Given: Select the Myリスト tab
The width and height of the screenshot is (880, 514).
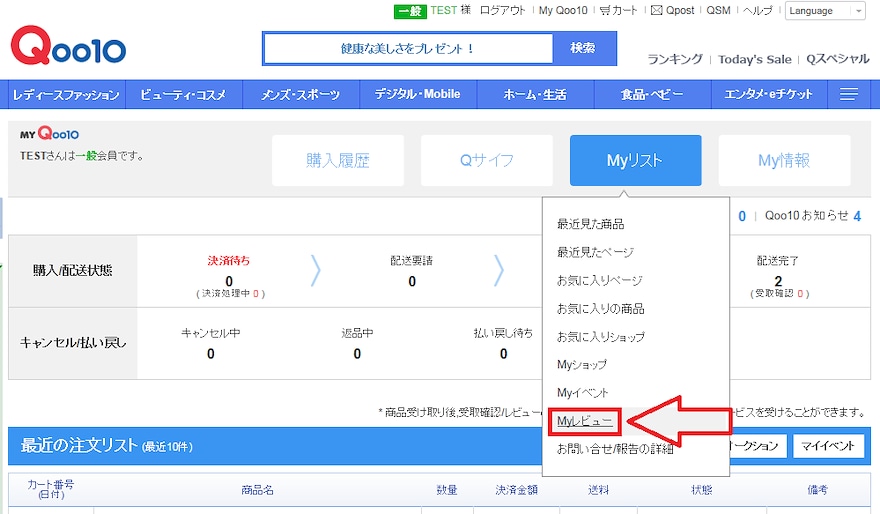Looking at the screenshot, I should tap(635, 160).
